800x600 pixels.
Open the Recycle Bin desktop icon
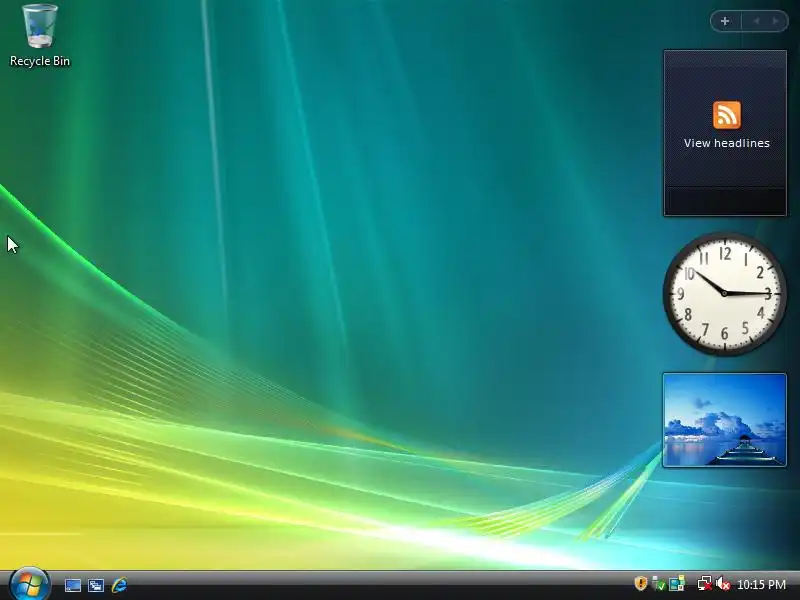pyautogui.click(x=40, y=35)
